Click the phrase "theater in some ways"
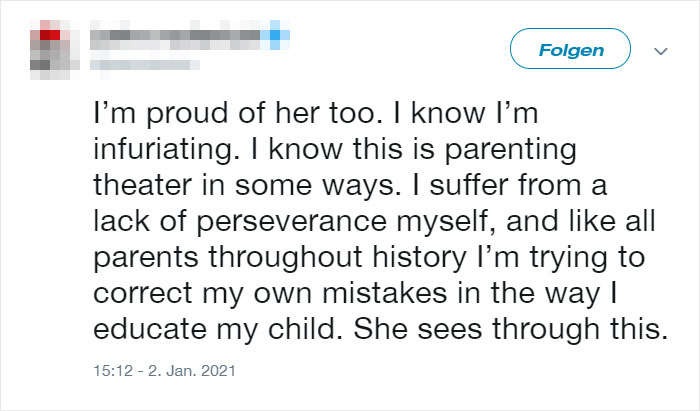 pyautogui.click(x=245, y=186)
